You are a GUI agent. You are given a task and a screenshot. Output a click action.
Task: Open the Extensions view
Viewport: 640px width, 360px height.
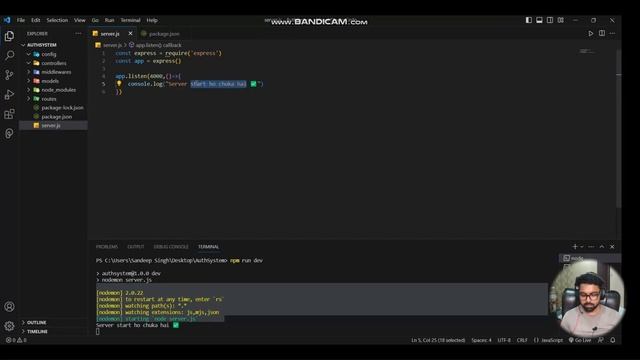tap(9, 114)
